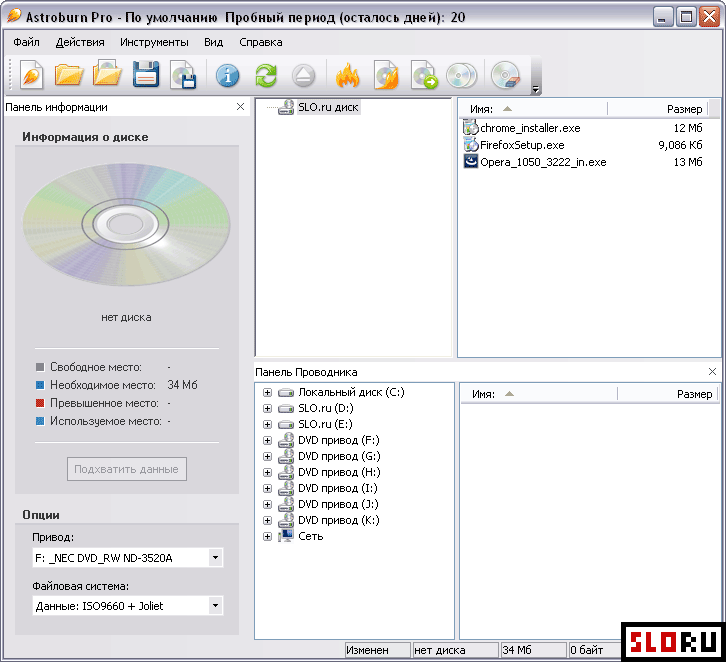The width and height of the screenshot is (726, 662).
Task: Click the Opera_1050_3222_in.exe file icon
Action: coord(470,162)
